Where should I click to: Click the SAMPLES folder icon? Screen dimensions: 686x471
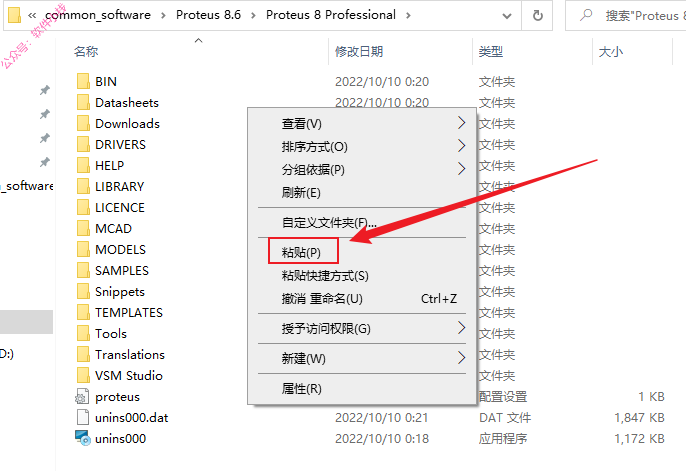point(83,270)
